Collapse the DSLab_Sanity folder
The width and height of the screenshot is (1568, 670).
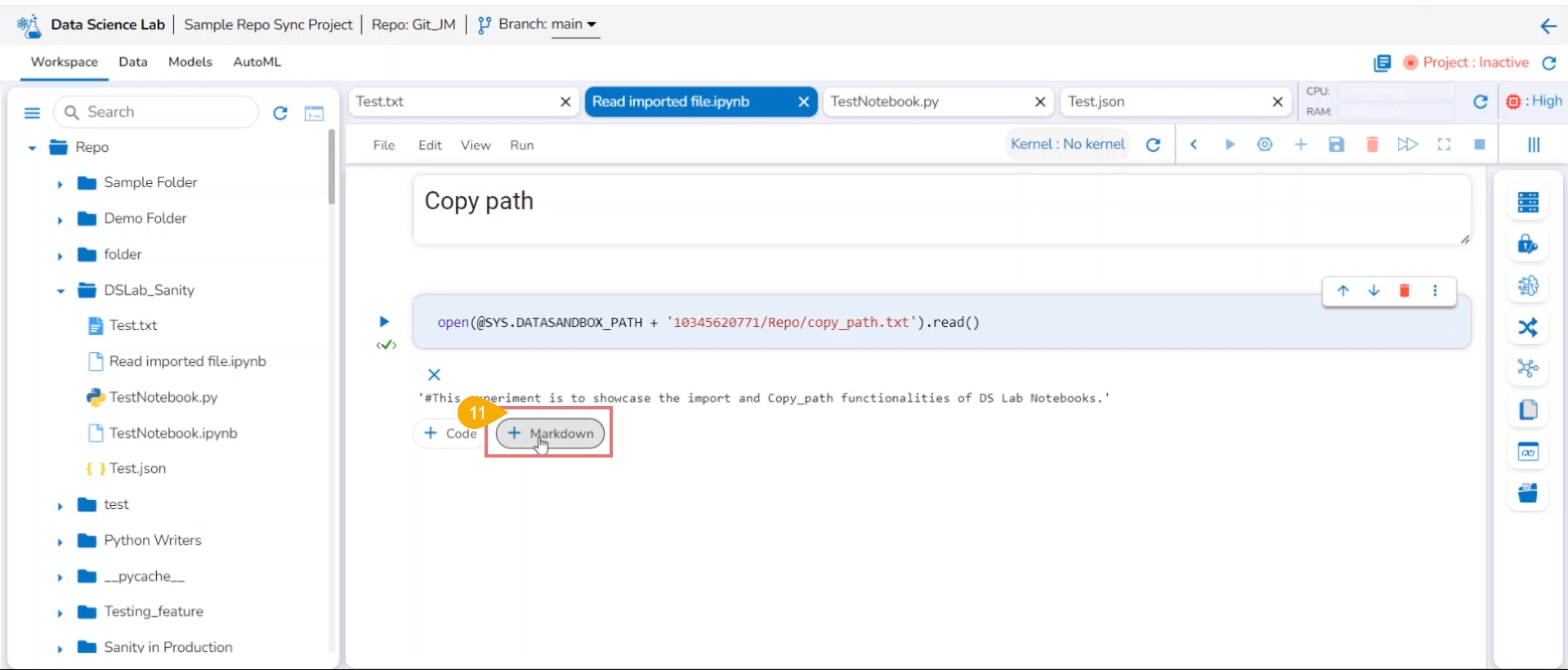(60, 291)
